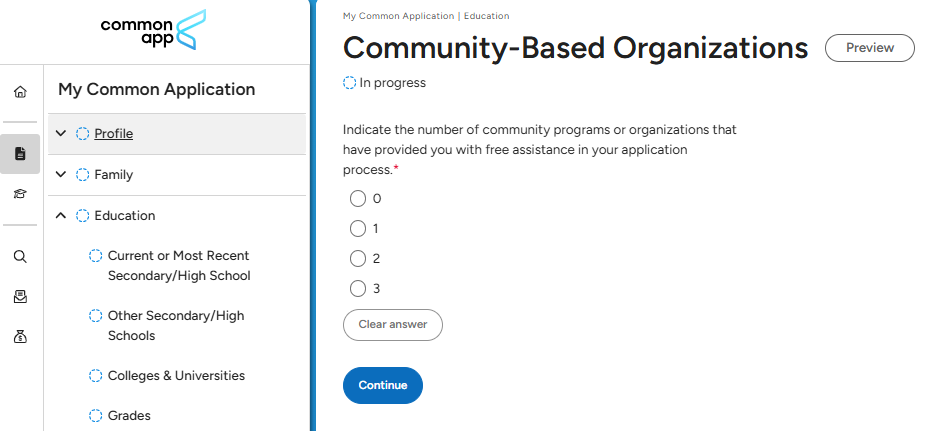The image size is (940, 431).
Task: Click the home icon in the sidebar
Action: click(x=20, y=92)
